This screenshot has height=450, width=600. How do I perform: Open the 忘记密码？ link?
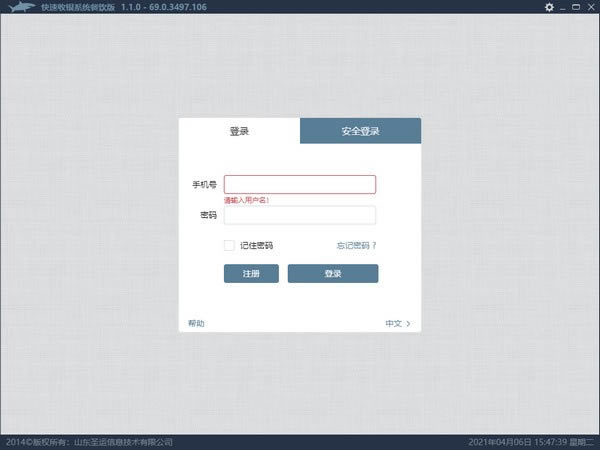coord(356,245)
